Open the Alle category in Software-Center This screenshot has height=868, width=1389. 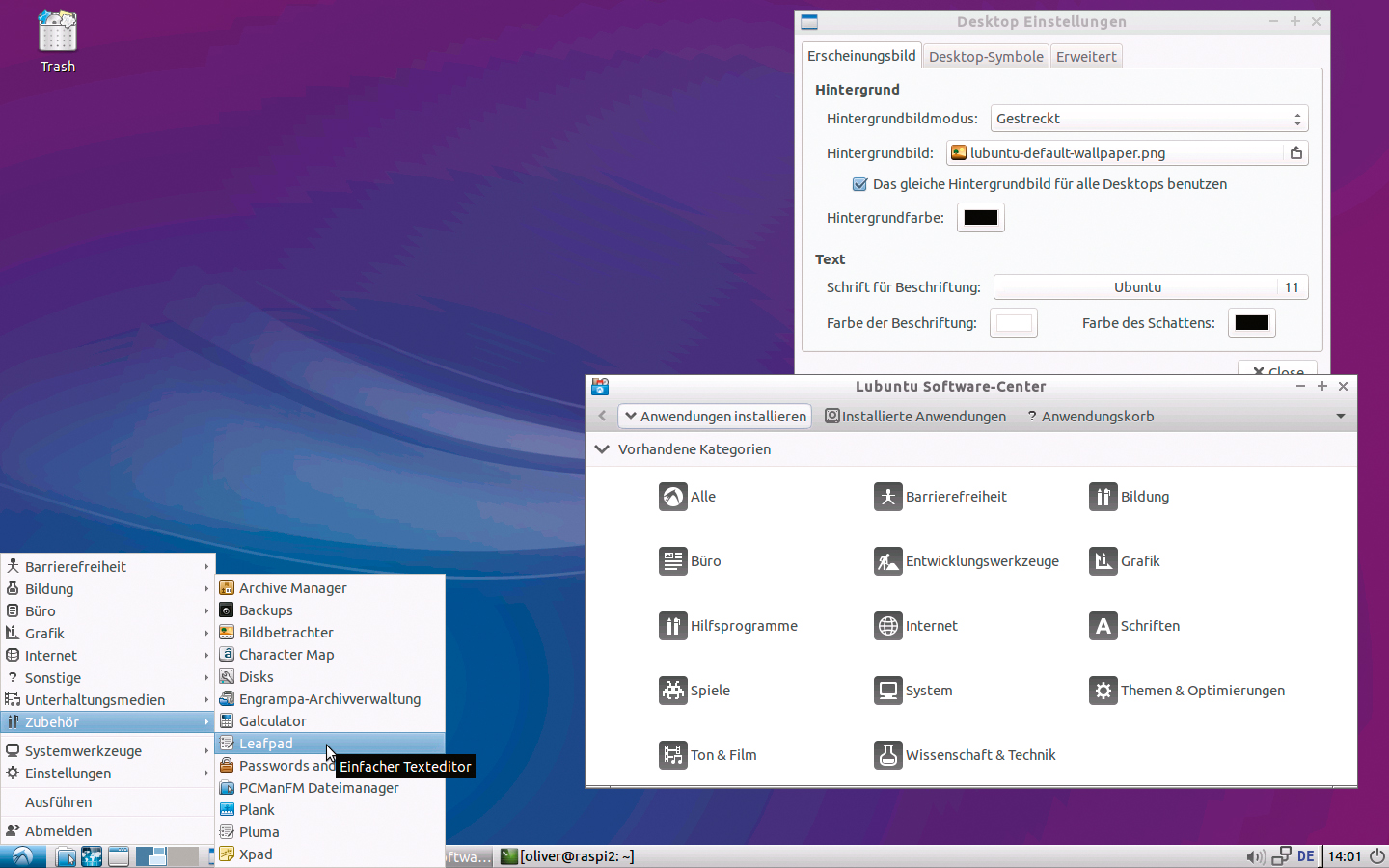coord(688,497)
